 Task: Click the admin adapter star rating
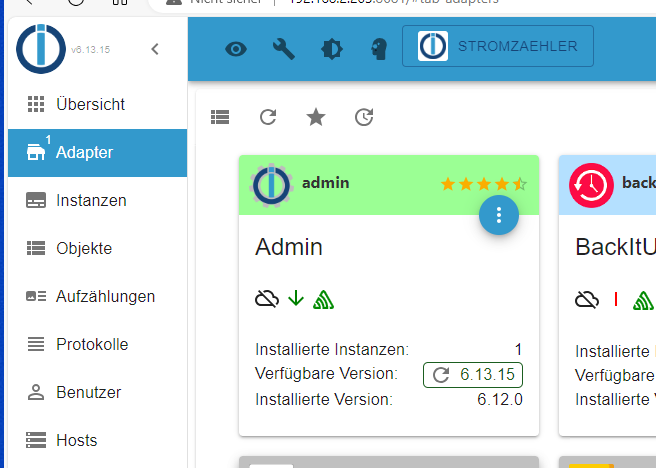(484, 184)
